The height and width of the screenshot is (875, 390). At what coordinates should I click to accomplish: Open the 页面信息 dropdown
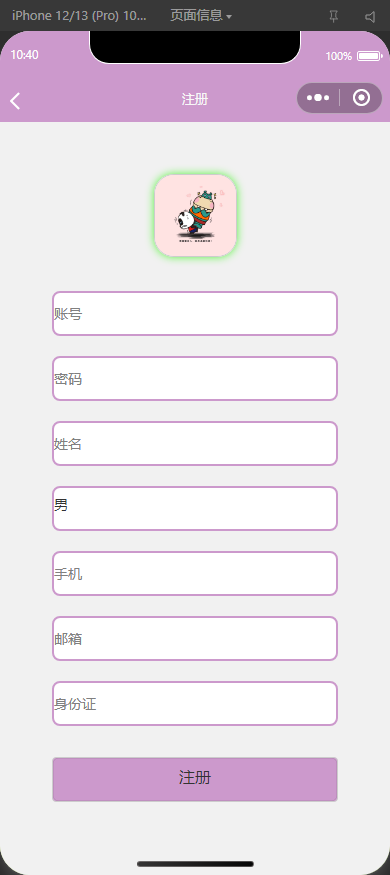(201, 16)
